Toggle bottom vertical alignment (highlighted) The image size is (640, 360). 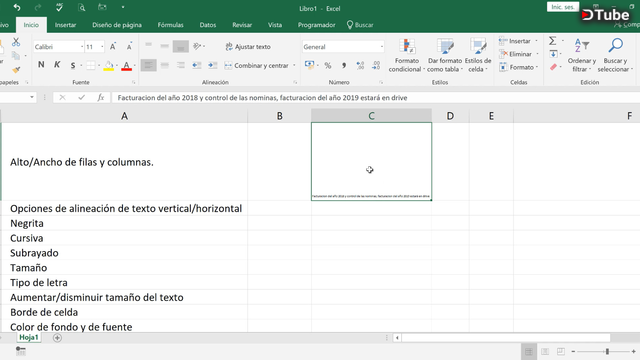coord(180,47)
